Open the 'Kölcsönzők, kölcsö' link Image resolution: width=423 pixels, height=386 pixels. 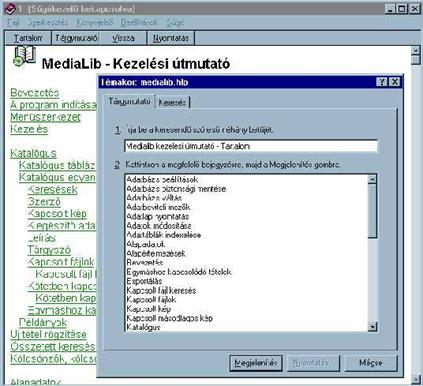(53, 359)
